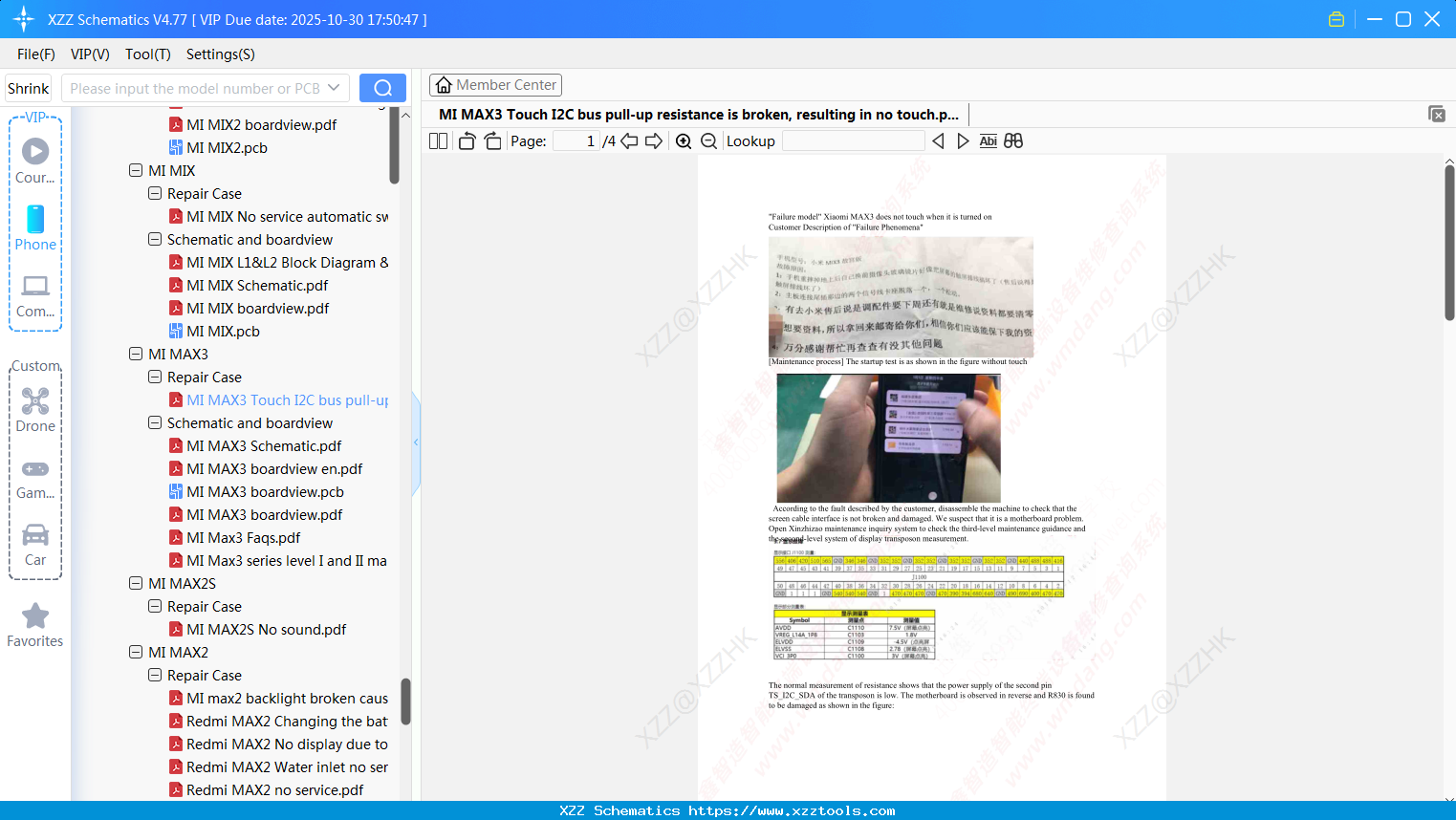Go to the previous page arrow
1456x820 pixels.
click(629, 141)
